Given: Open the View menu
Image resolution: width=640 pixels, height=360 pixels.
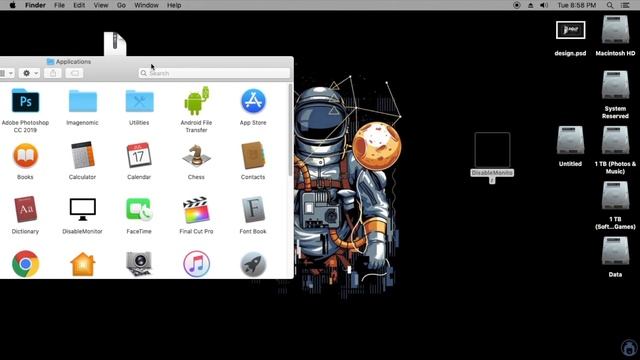Looking at the screenshot, I should pyautogui.click(x=101, y=5).
